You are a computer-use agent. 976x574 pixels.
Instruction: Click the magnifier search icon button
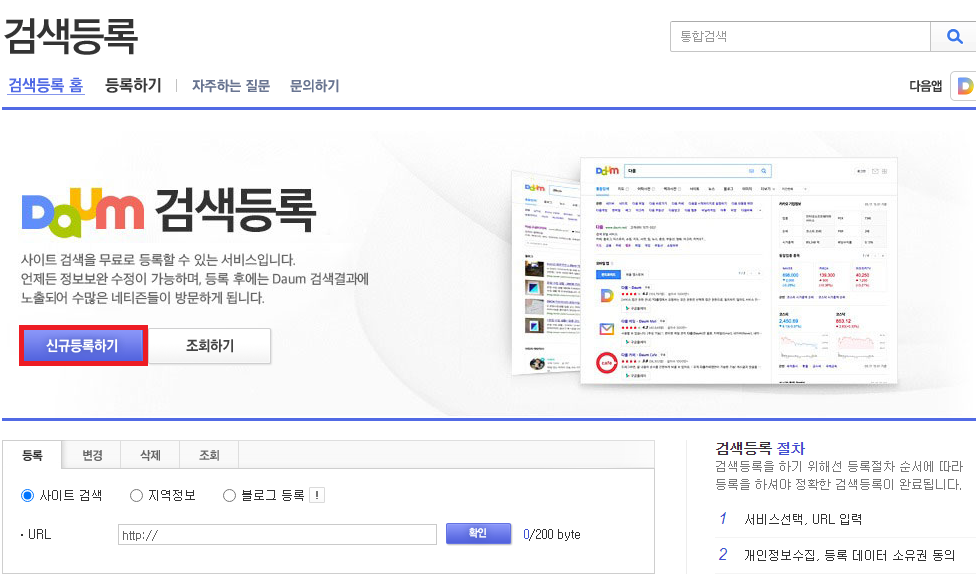point(954,36)
